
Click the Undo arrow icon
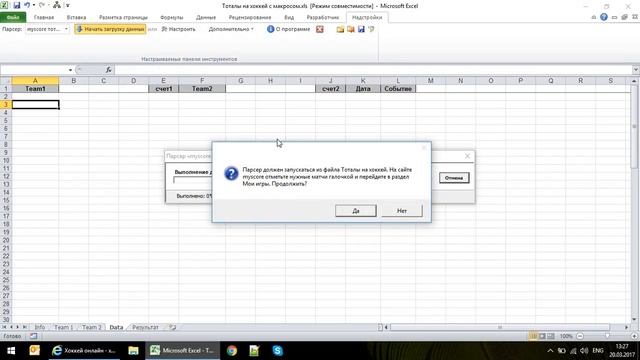click(x=27, y=5)
